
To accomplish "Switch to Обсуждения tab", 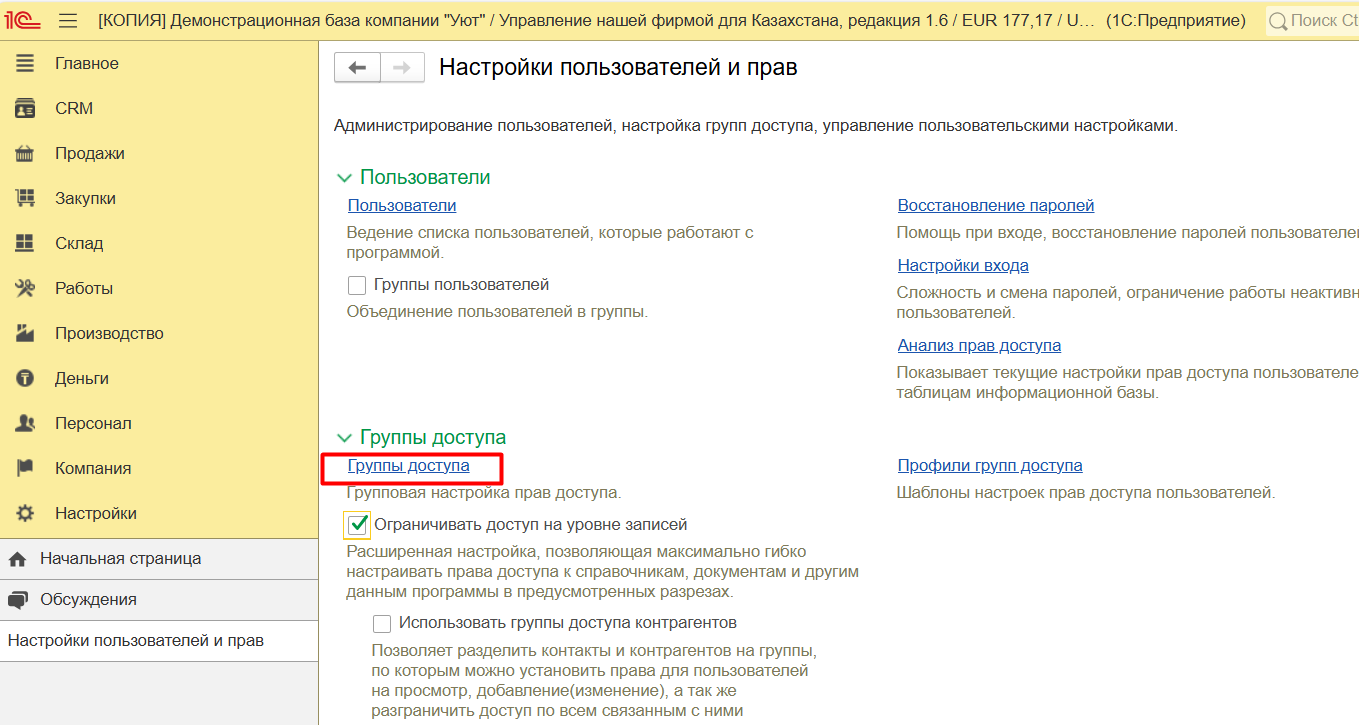I will tap(88, 600).
